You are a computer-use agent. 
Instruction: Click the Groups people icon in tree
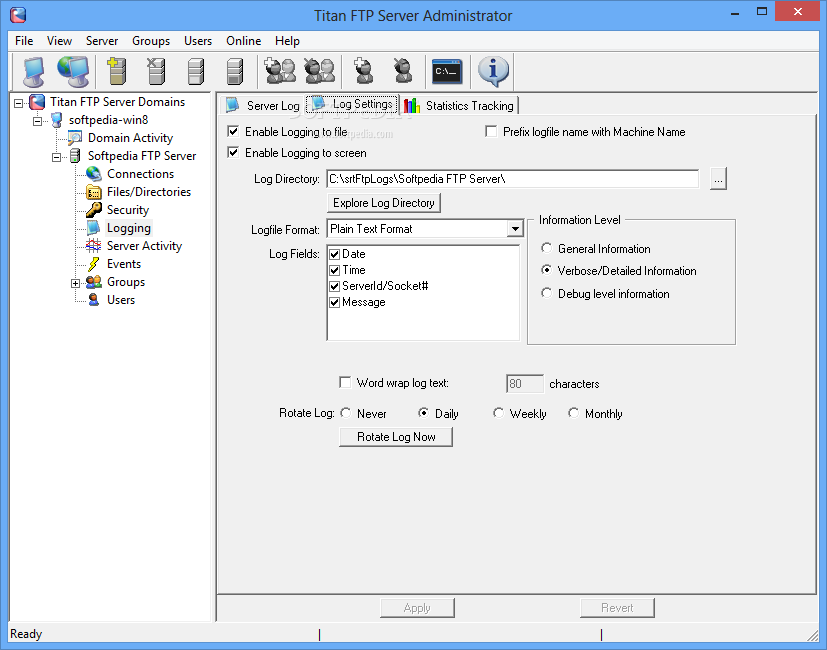93,282
